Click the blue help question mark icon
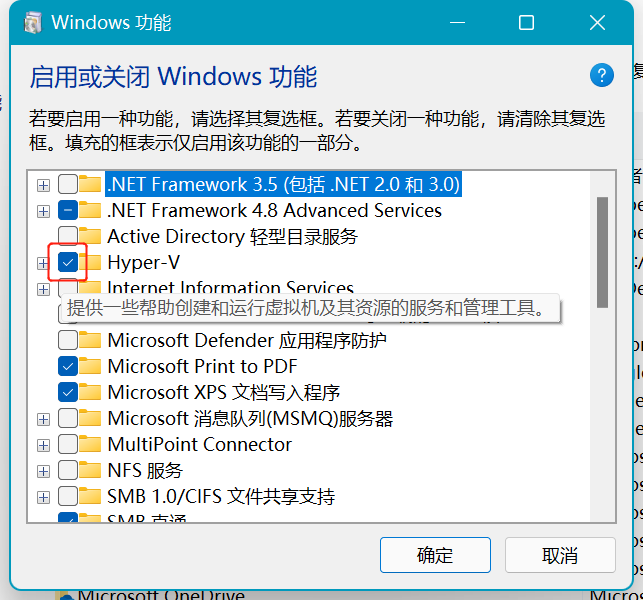Screen dimensions: 643x600 [601, 75]
